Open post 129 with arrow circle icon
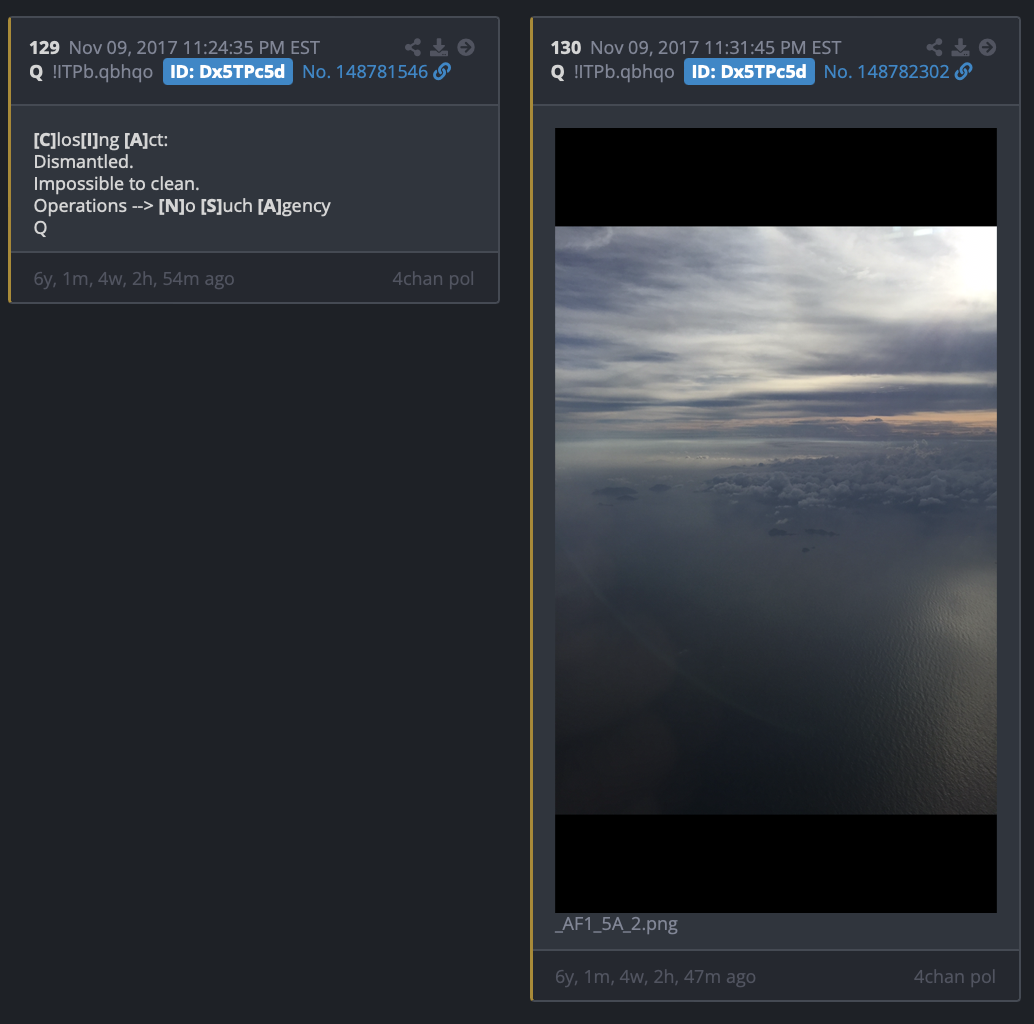1034x1024 pixels. 466,47
